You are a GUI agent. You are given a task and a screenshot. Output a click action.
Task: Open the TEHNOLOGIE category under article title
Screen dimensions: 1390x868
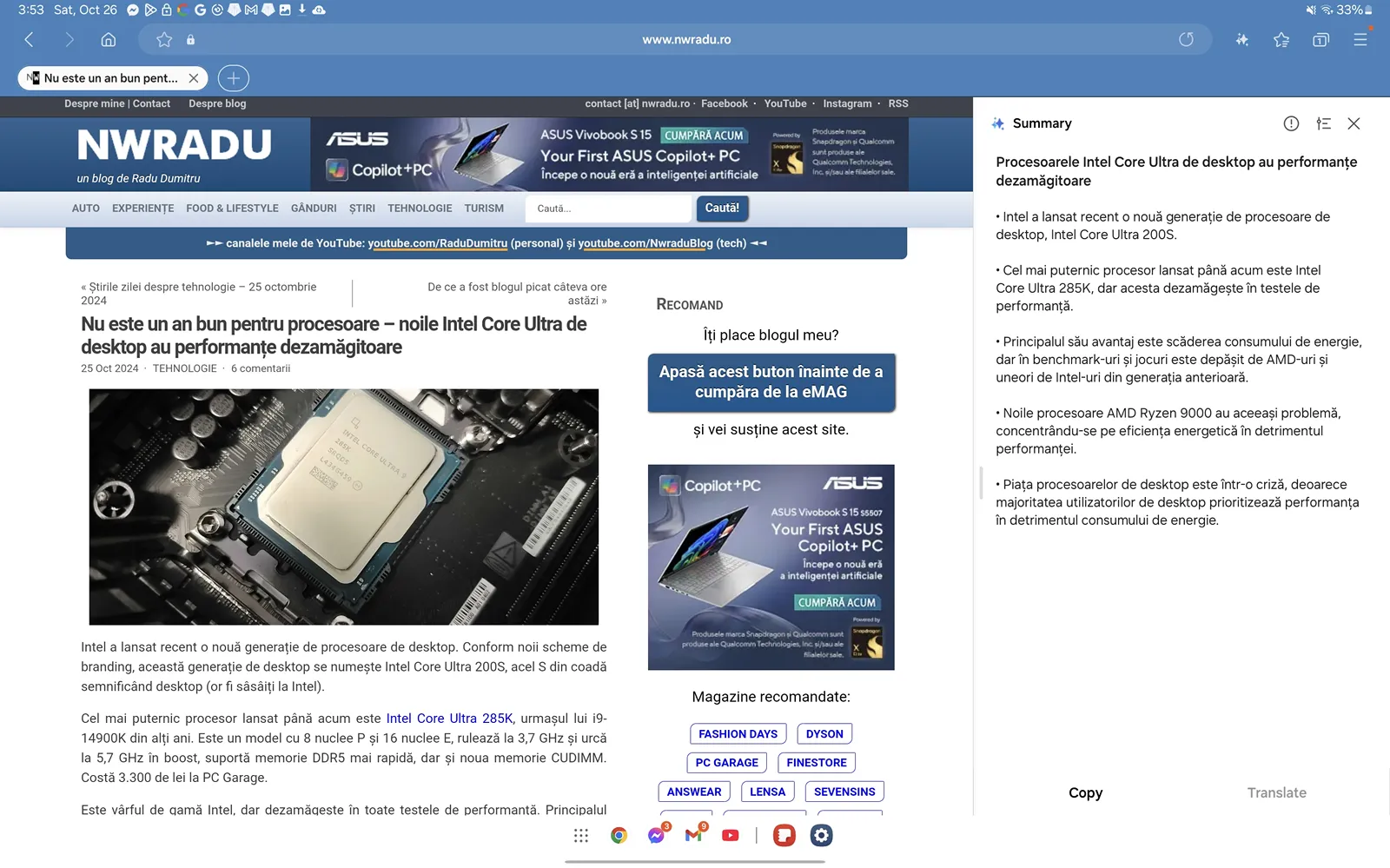coord(185,368)
